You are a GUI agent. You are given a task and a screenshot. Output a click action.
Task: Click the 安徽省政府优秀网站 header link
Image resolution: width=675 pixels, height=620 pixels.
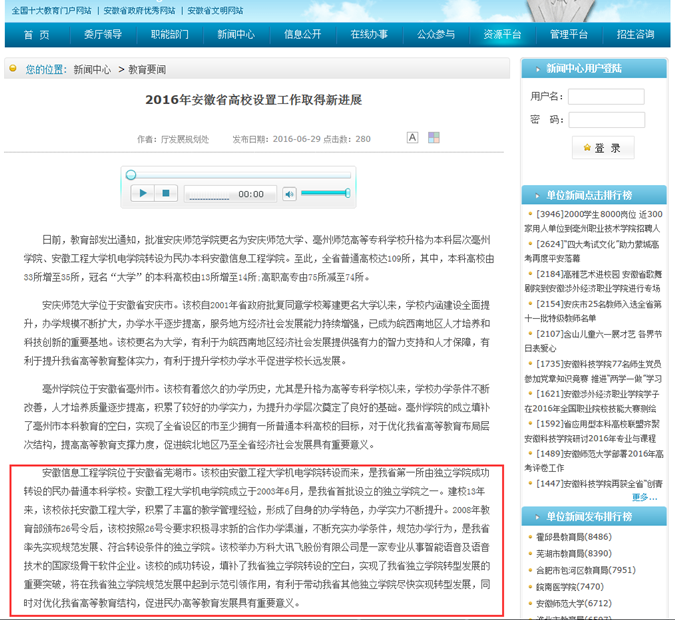(139, 11)
